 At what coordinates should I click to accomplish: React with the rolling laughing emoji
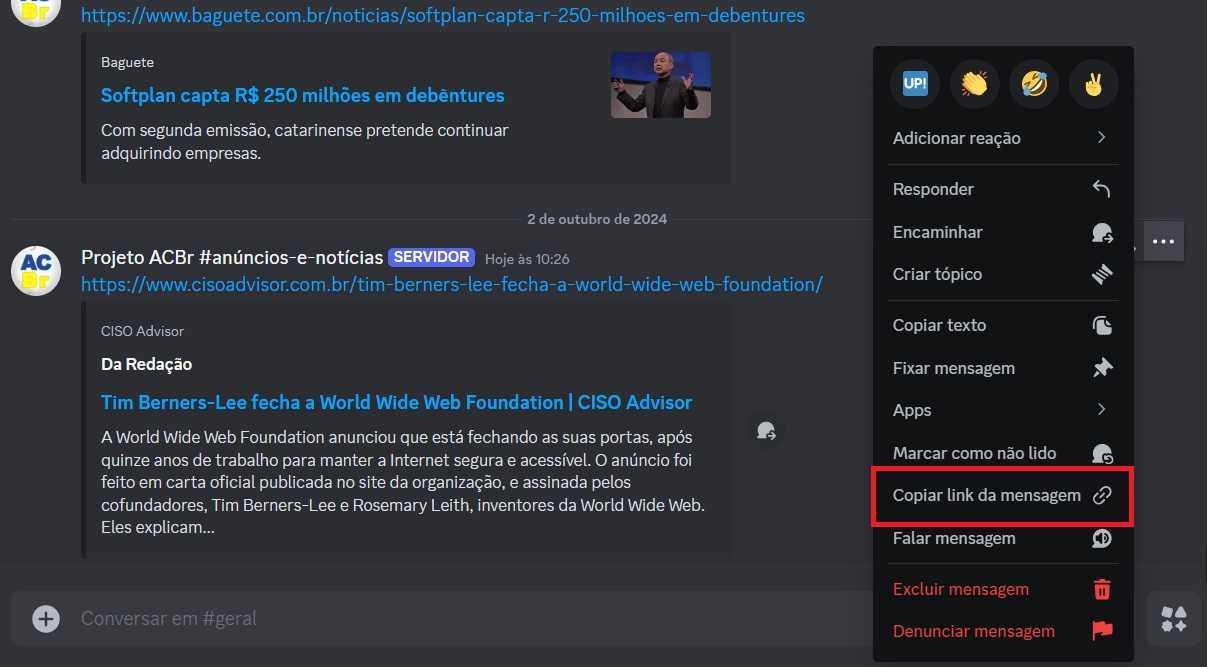[1034, 83]
